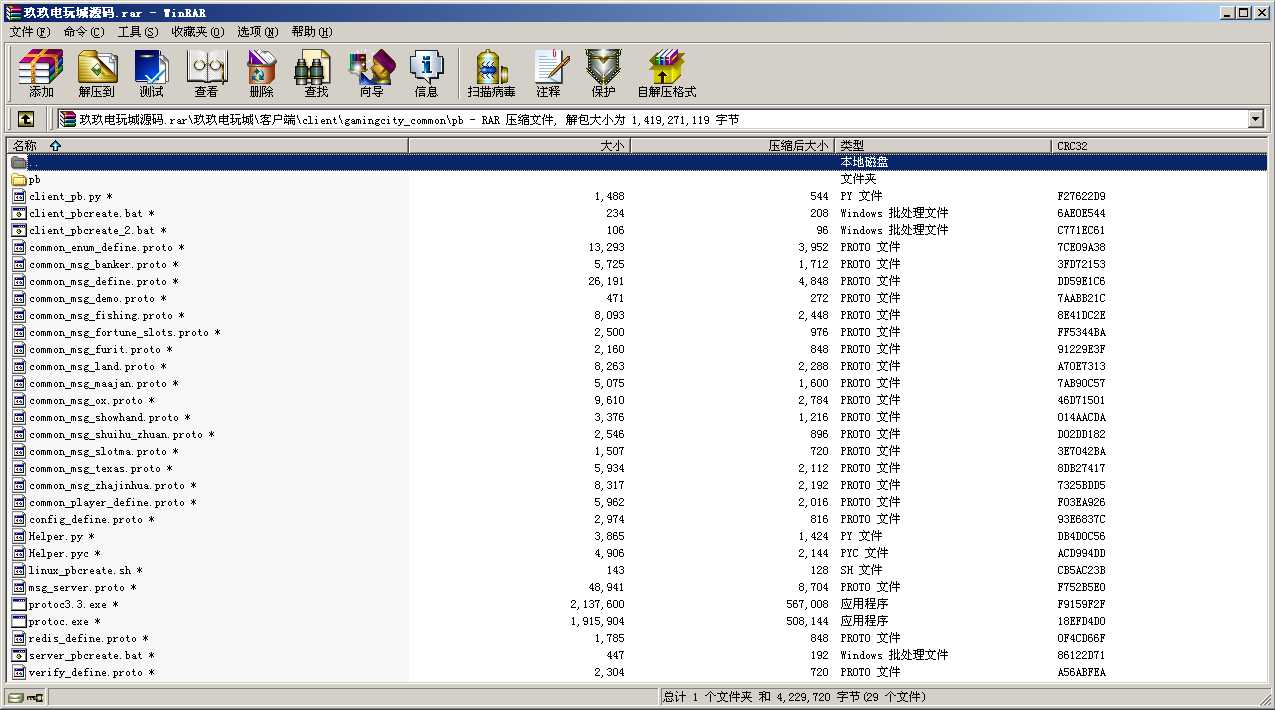This screenshot has height=710, width=1275.
Task: Select file common_msg_demo.proto
Action: point(97,299)
